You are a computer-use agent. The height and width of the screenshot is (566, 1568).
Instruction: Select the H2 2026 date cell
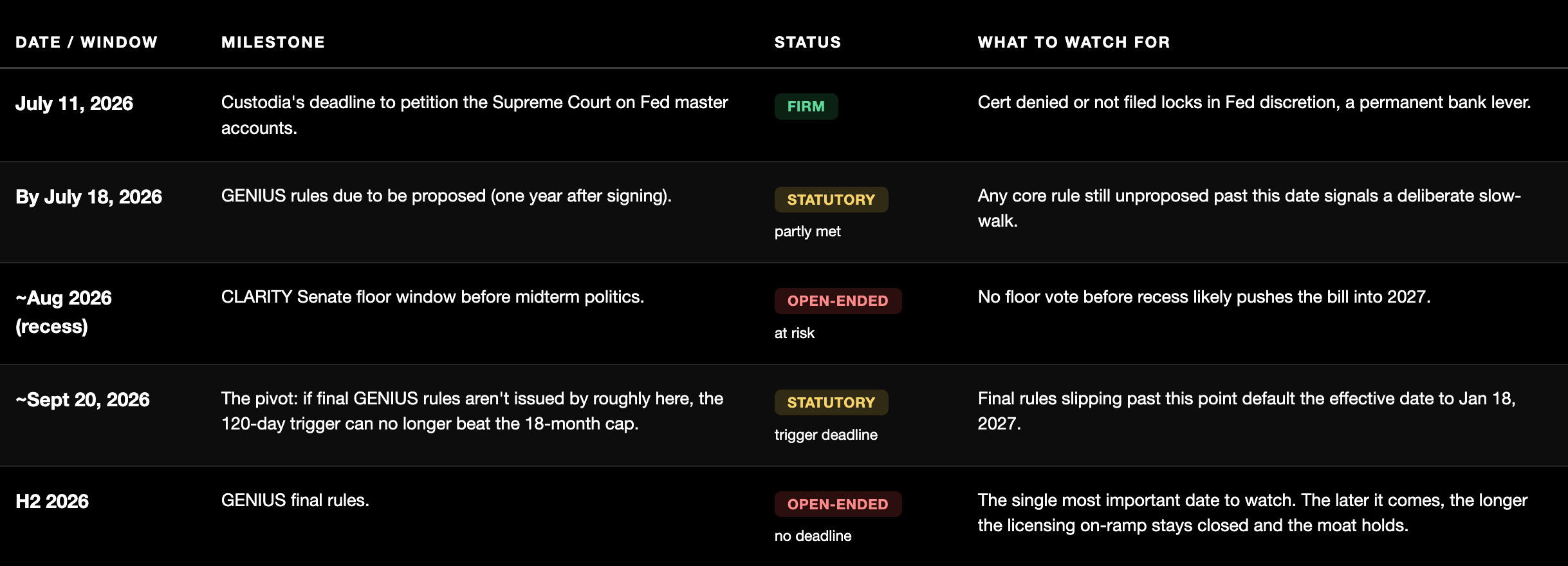click(52, 502)
